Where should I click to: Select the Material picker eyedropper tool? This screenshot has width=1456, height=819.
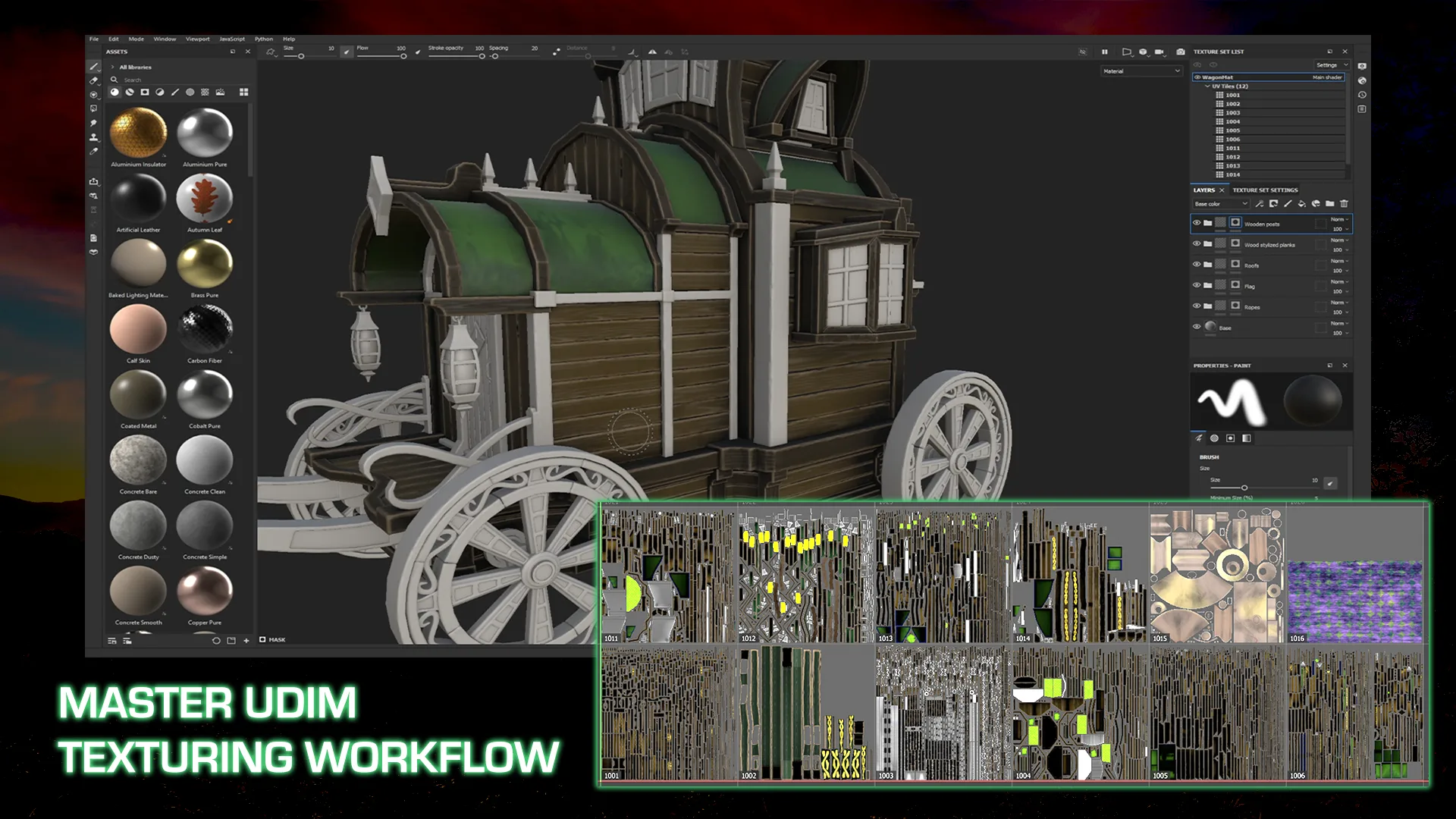click(94, 152)
